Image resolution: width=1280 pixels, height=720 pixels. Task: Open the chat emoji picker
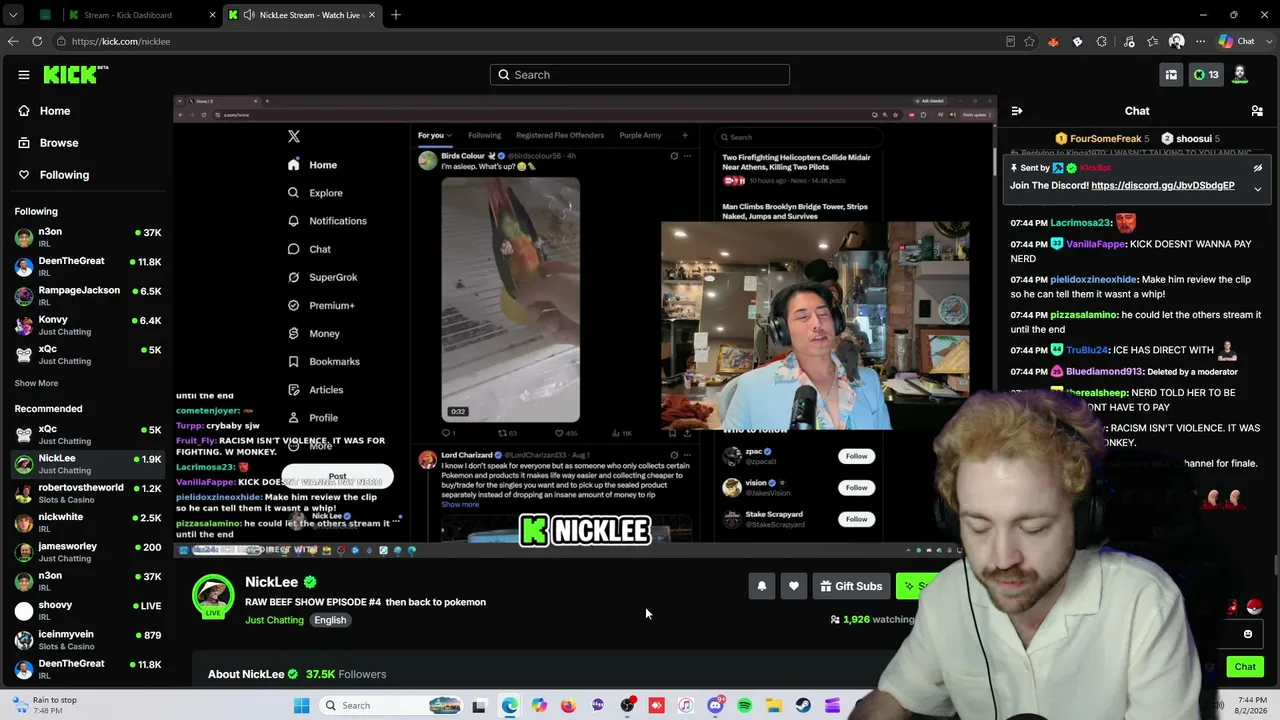pos(1248,634)
